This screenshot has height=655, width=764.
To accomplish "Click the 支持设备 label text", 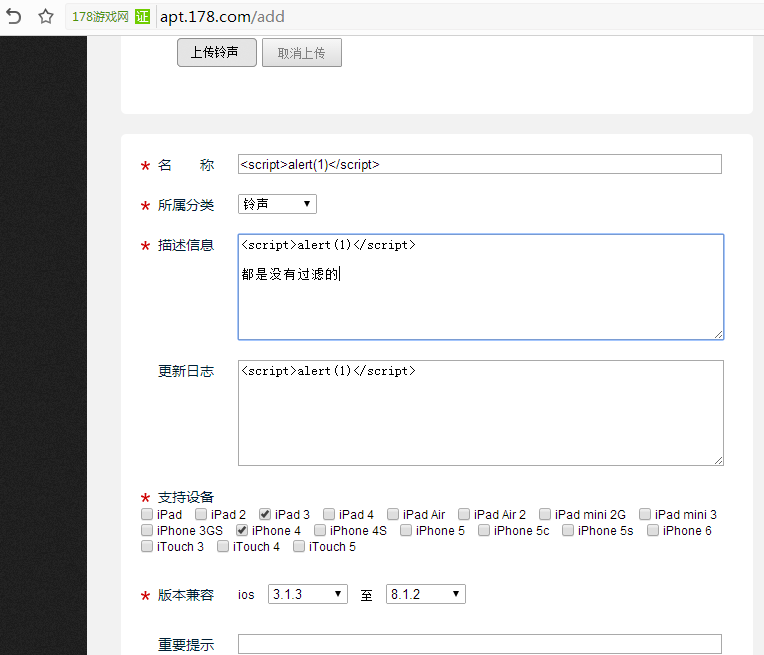I will 186,497.
